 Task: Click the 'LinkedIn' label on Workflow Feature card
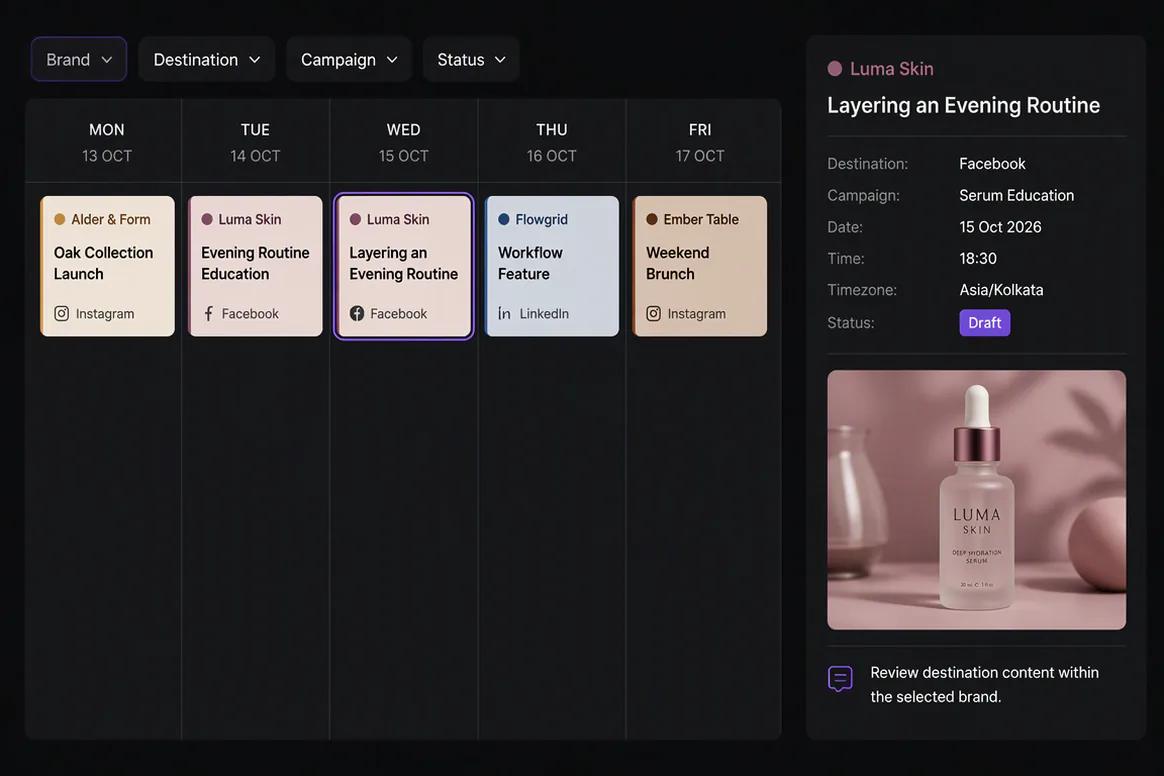click(x=544, y=313)
